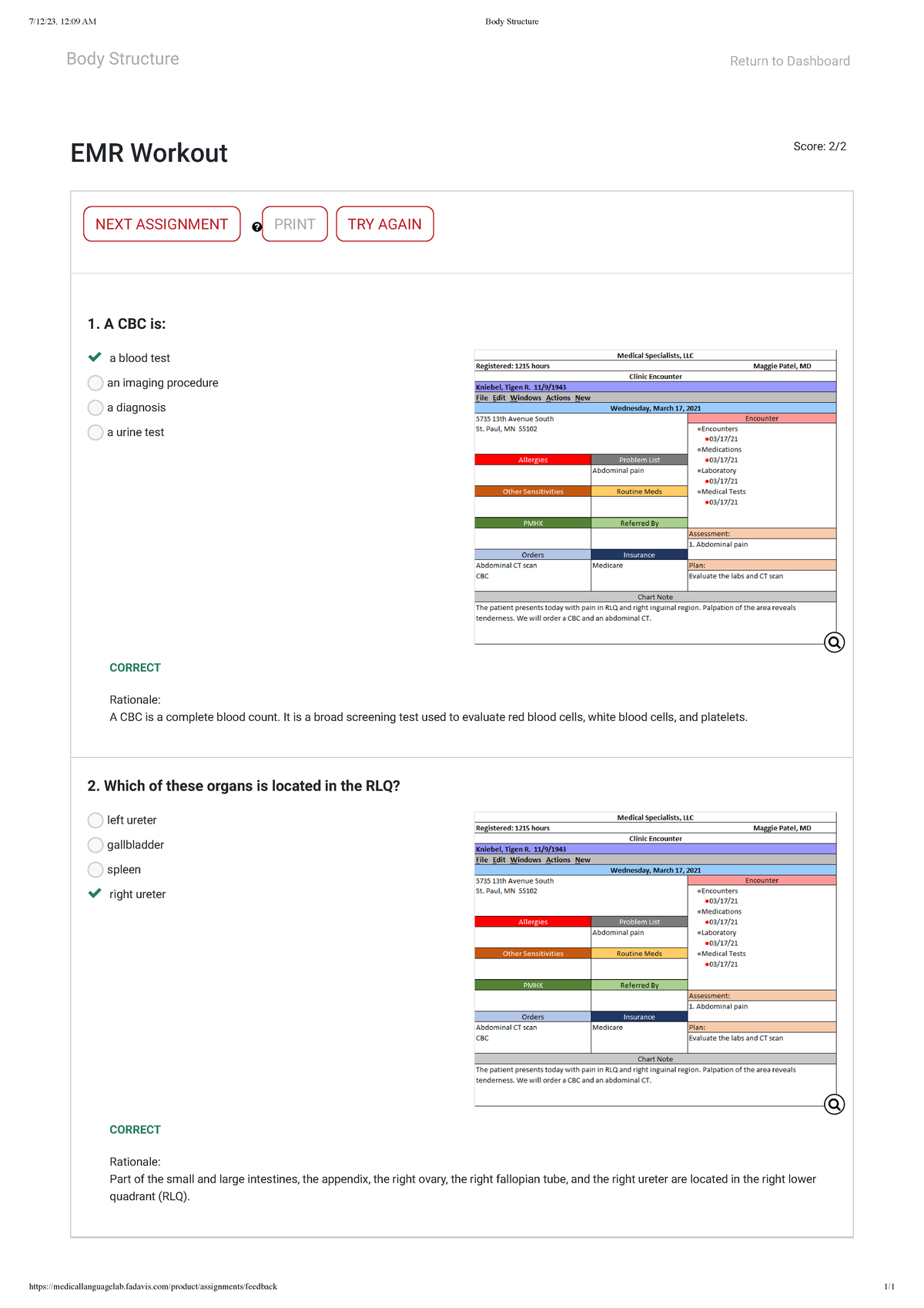Select 'a urine test' answer option
The image size is (924, 1308).
95,432
